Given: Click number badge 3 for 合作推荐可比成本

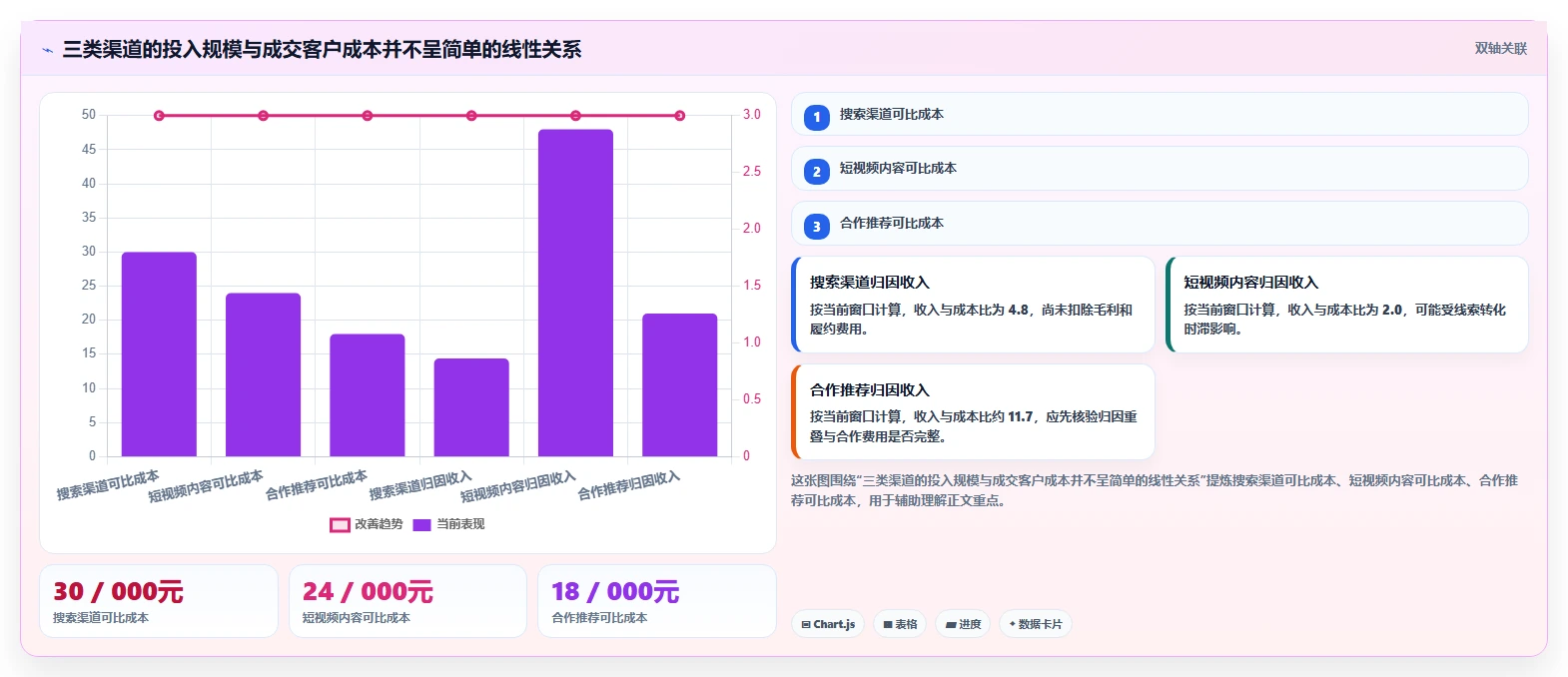Looking at the screenshot, I should click(816, 227).
